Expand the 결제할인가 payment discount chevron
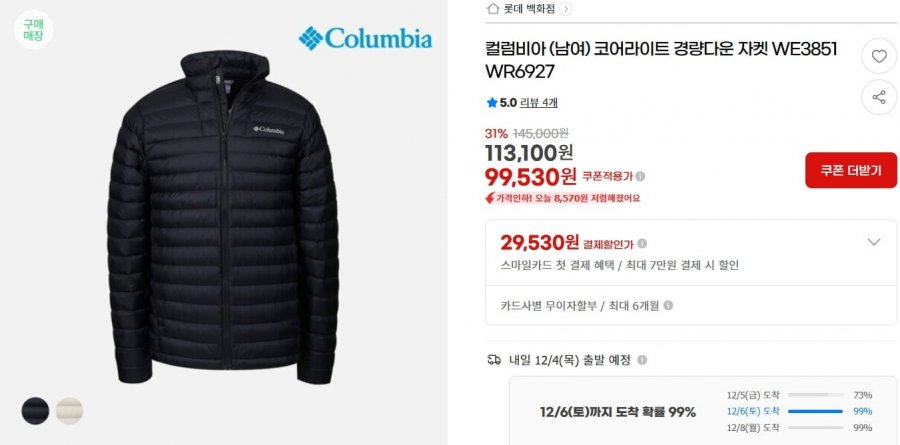The width and height of the screenshot is (900, 445). click(x=874, y=242)
